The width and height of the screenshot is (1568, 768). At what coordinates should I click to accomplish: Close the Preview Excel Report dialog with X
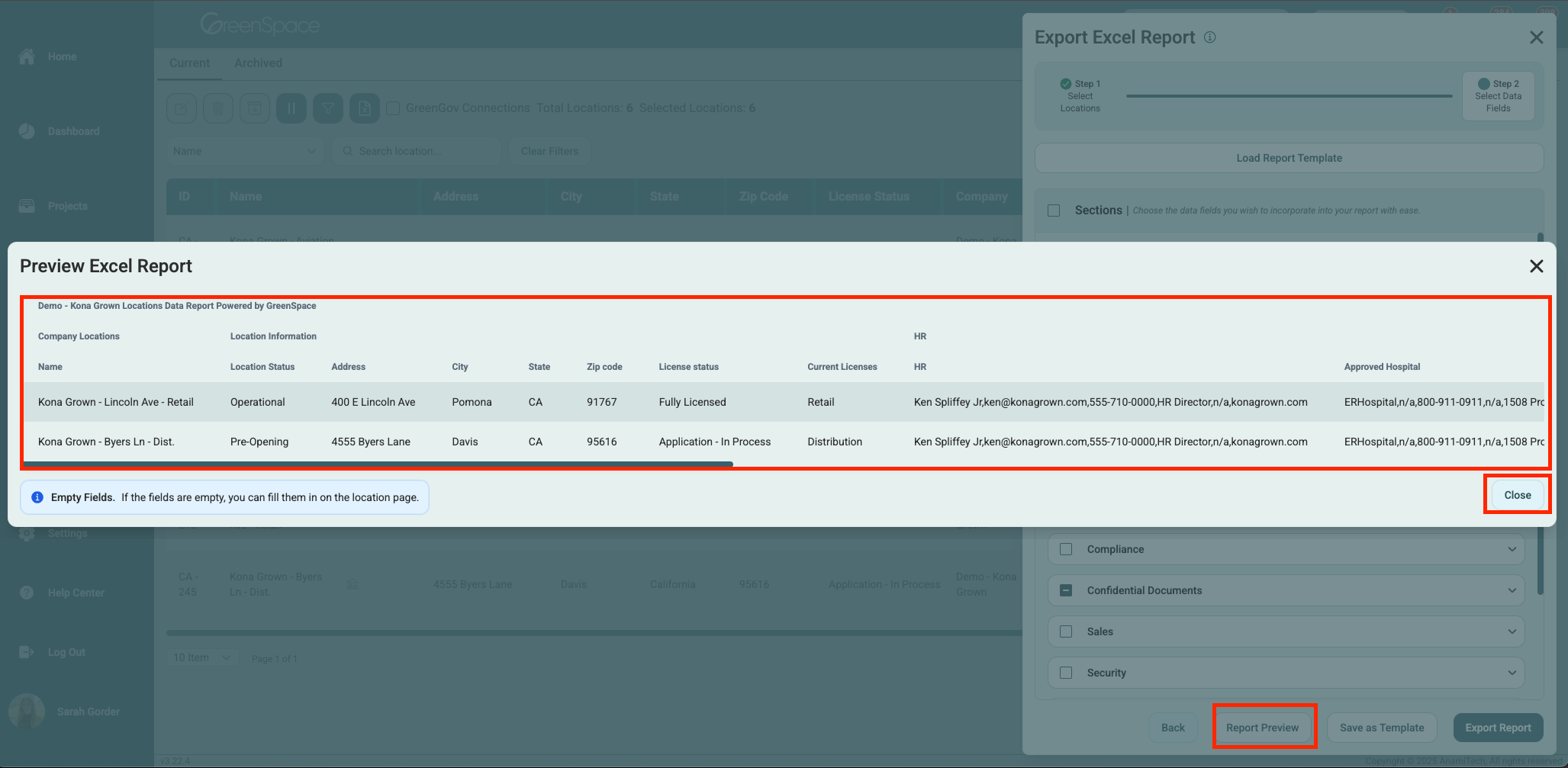(1536, 266)
